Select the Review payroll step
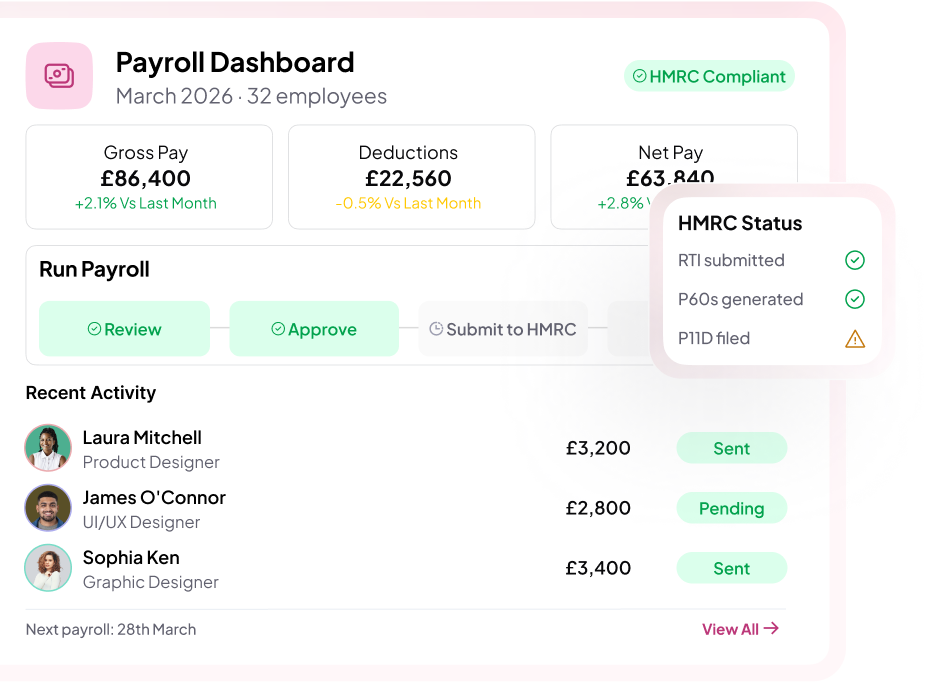This screenshot has width=942, height=683. [124, 329]
